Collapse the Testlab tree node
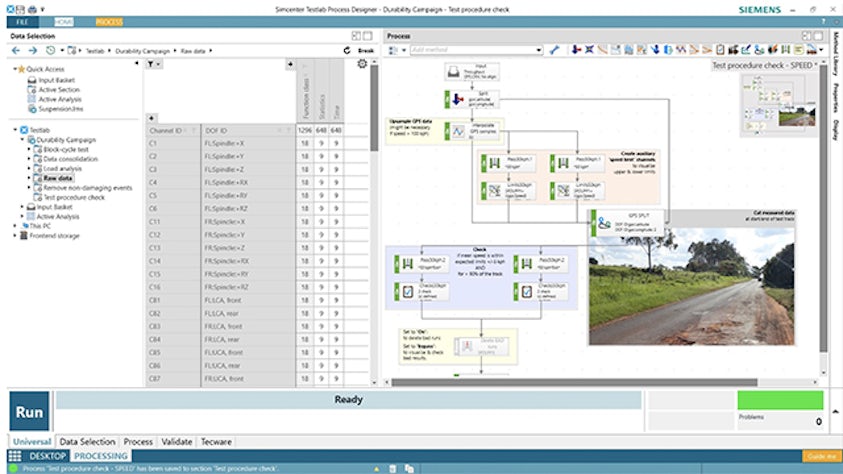 15,130
